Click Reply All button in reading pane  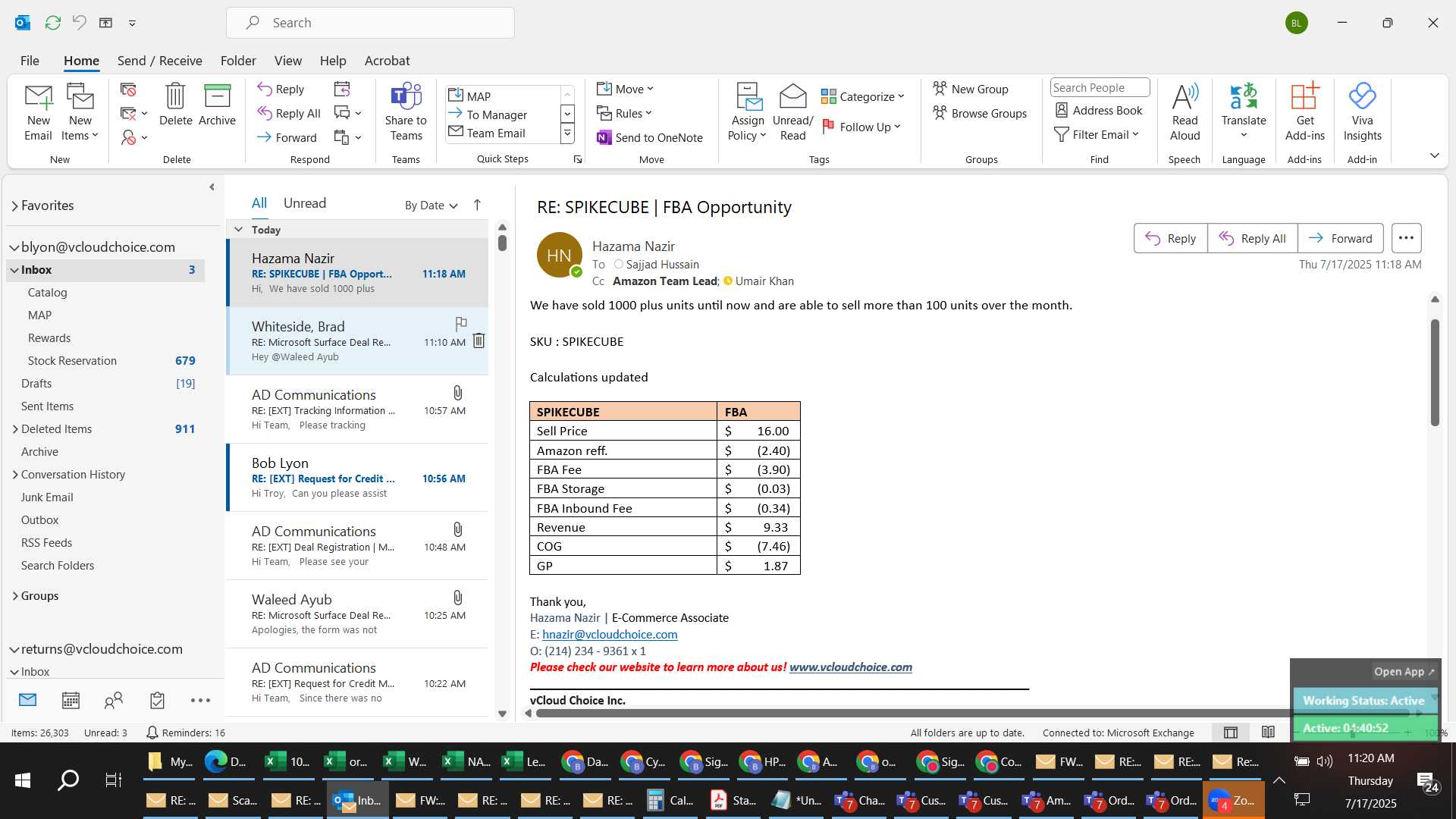1252,238
